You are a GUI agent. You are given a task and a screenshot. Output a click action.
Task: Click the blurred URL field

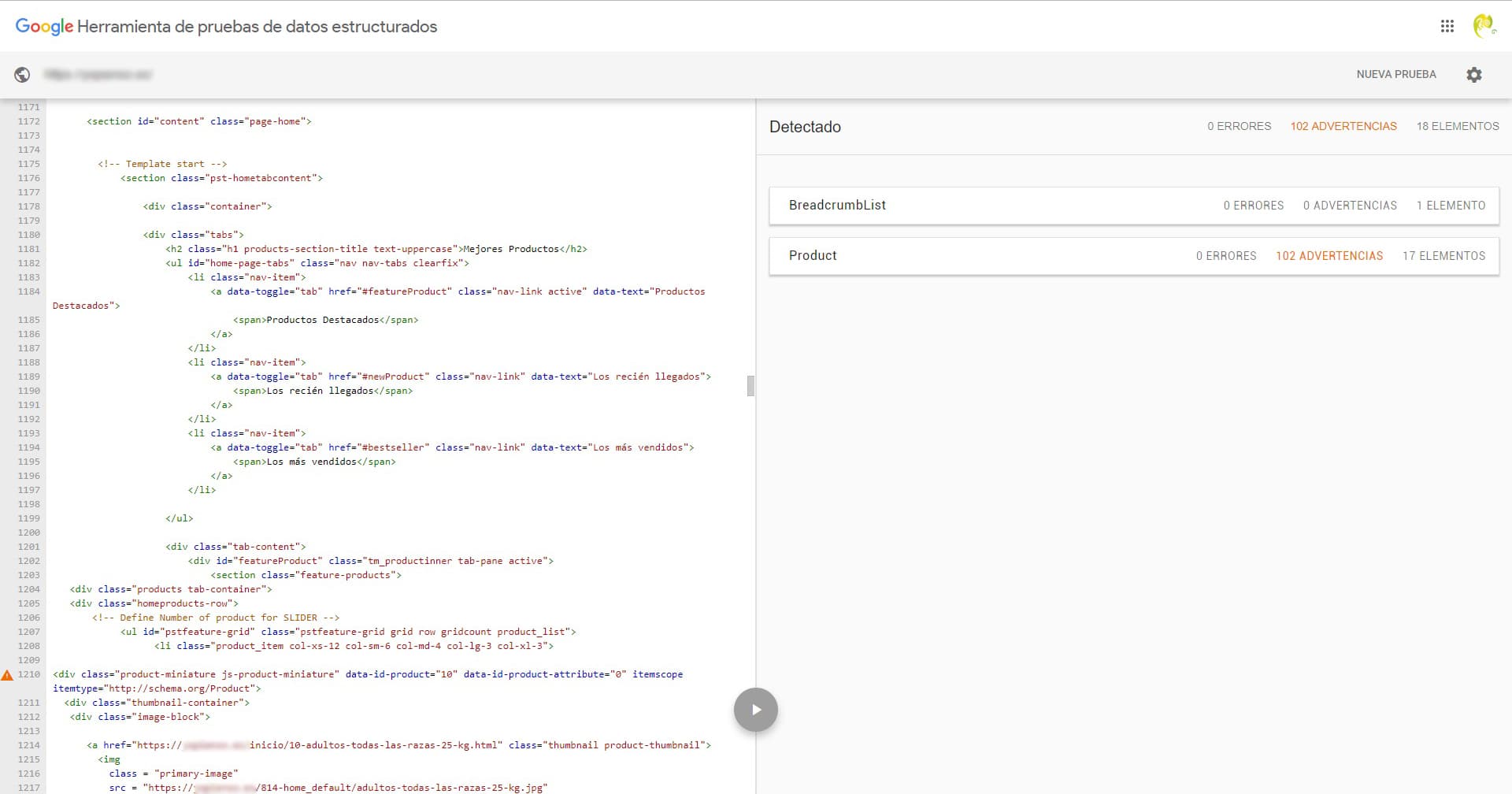tap(98, 74)
